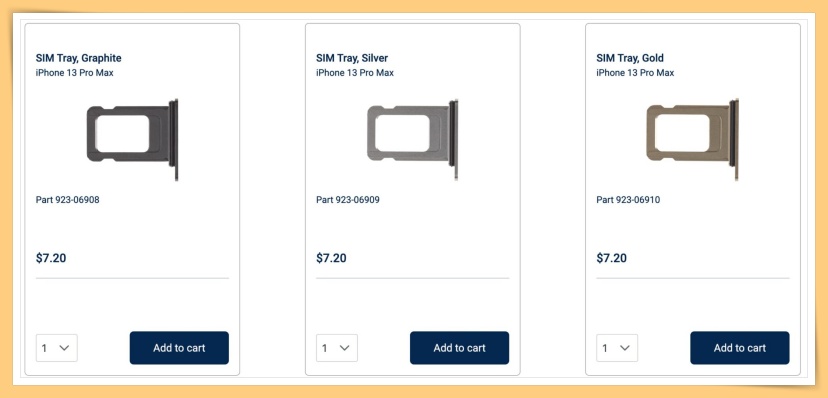The image size is (828, 398).
Task: Click iPhone 13 Pro Max under Gold tray
Action: [635, 73]
